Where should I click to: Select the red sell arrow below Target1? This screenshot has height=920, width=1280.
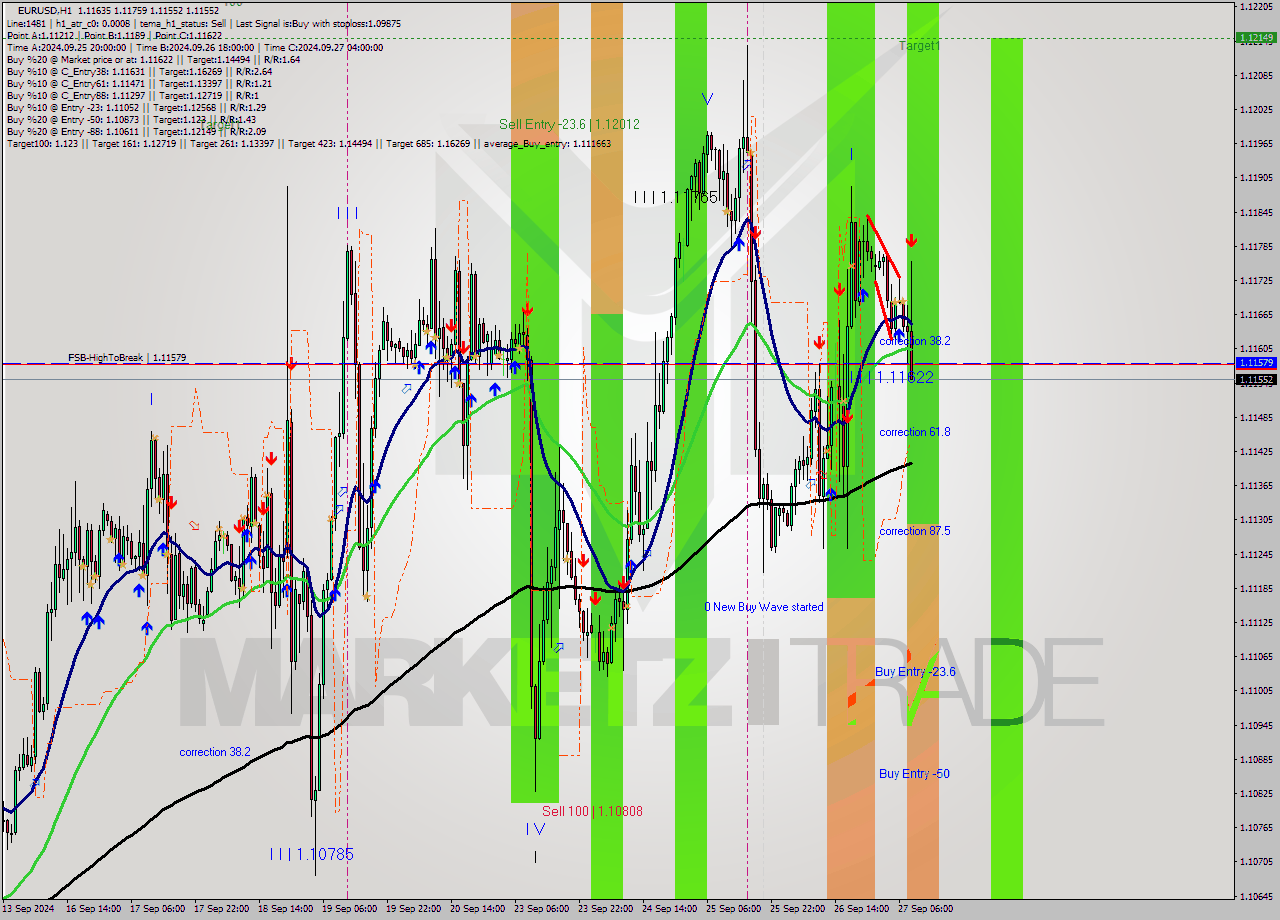tap(911, 240)
